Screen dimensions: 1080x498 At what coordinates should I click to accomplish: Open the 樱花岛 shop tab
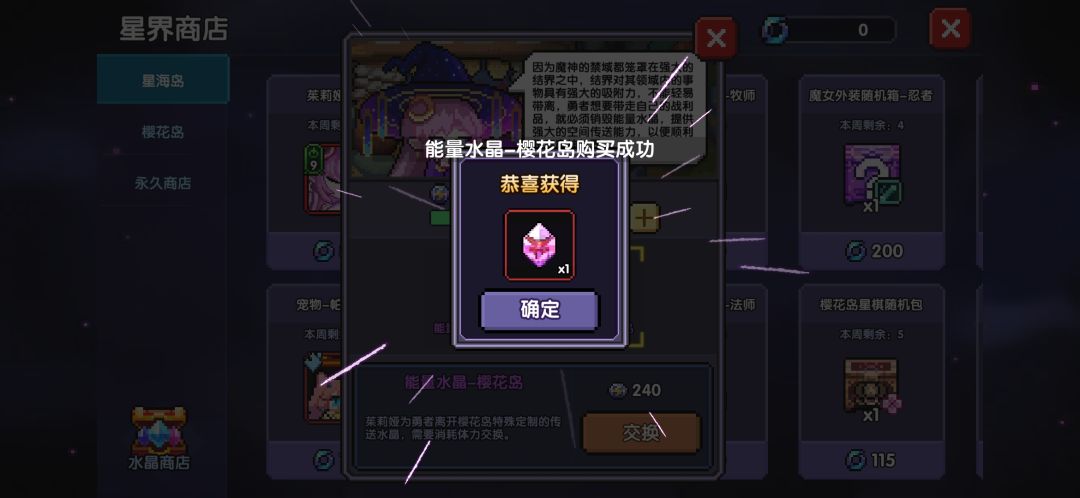(x=163, y=132)
